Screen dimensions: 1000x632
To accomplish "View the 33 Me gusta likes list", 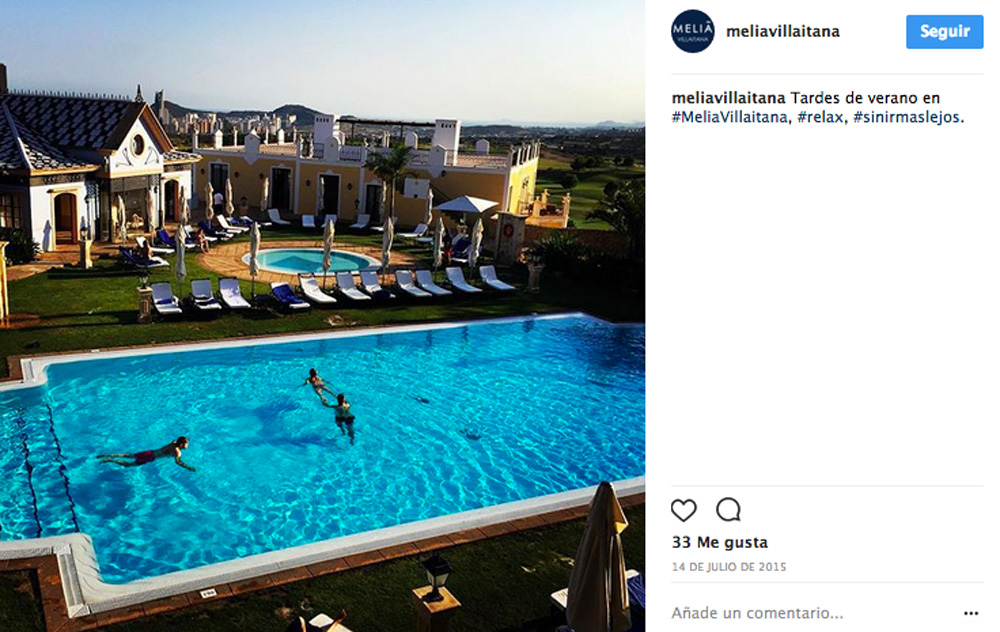I will [719, 543].
